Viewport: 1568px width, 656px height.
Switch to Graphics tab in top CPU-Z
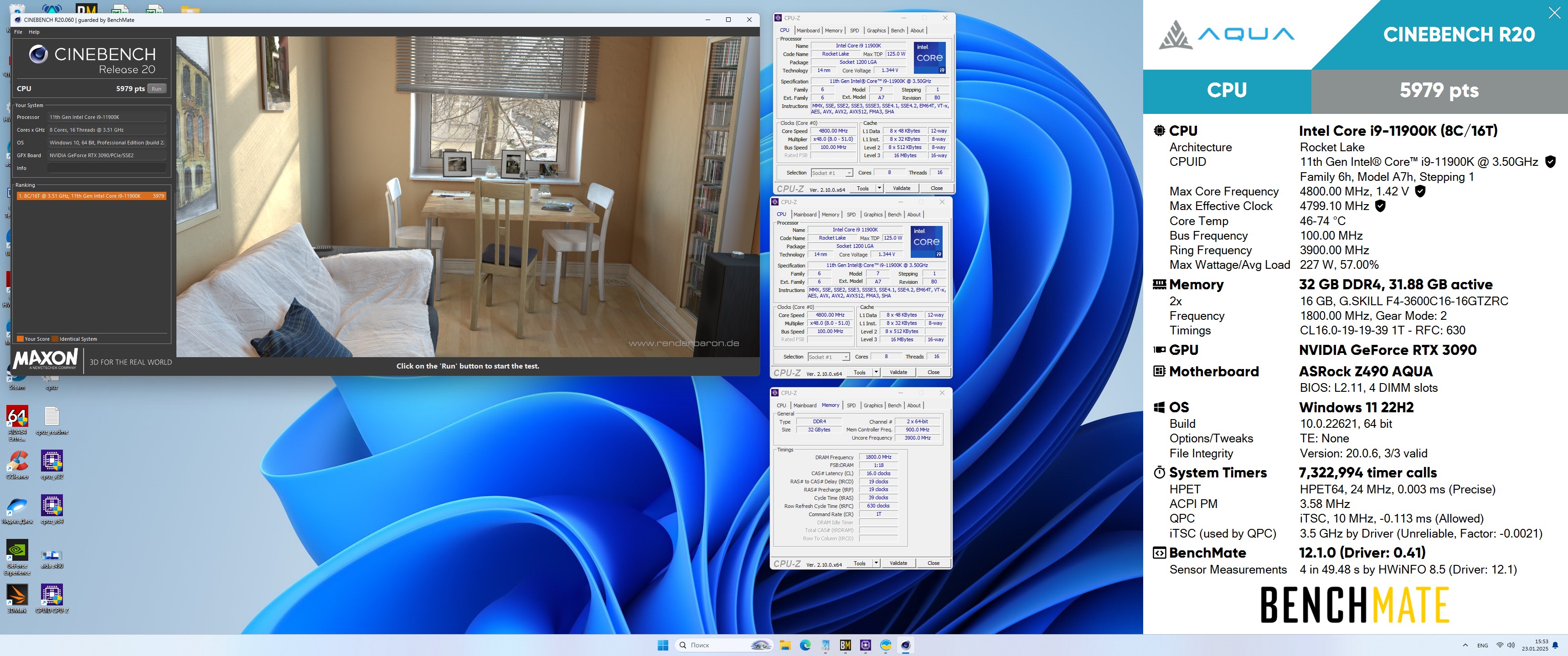pos(876,31)
